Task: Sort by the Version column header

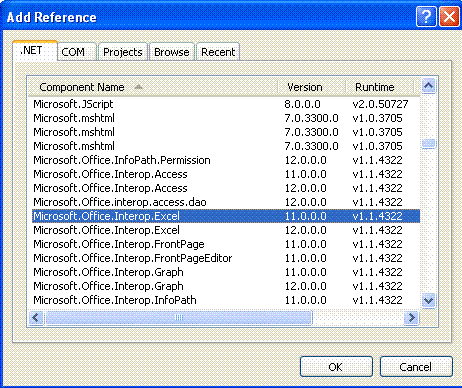Action: [311, 87]
